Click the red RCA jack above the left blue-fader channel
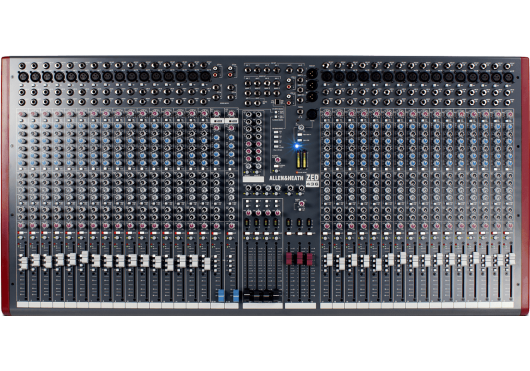The image size is (530, 371). pyautogui.click(x=215, y=75)
